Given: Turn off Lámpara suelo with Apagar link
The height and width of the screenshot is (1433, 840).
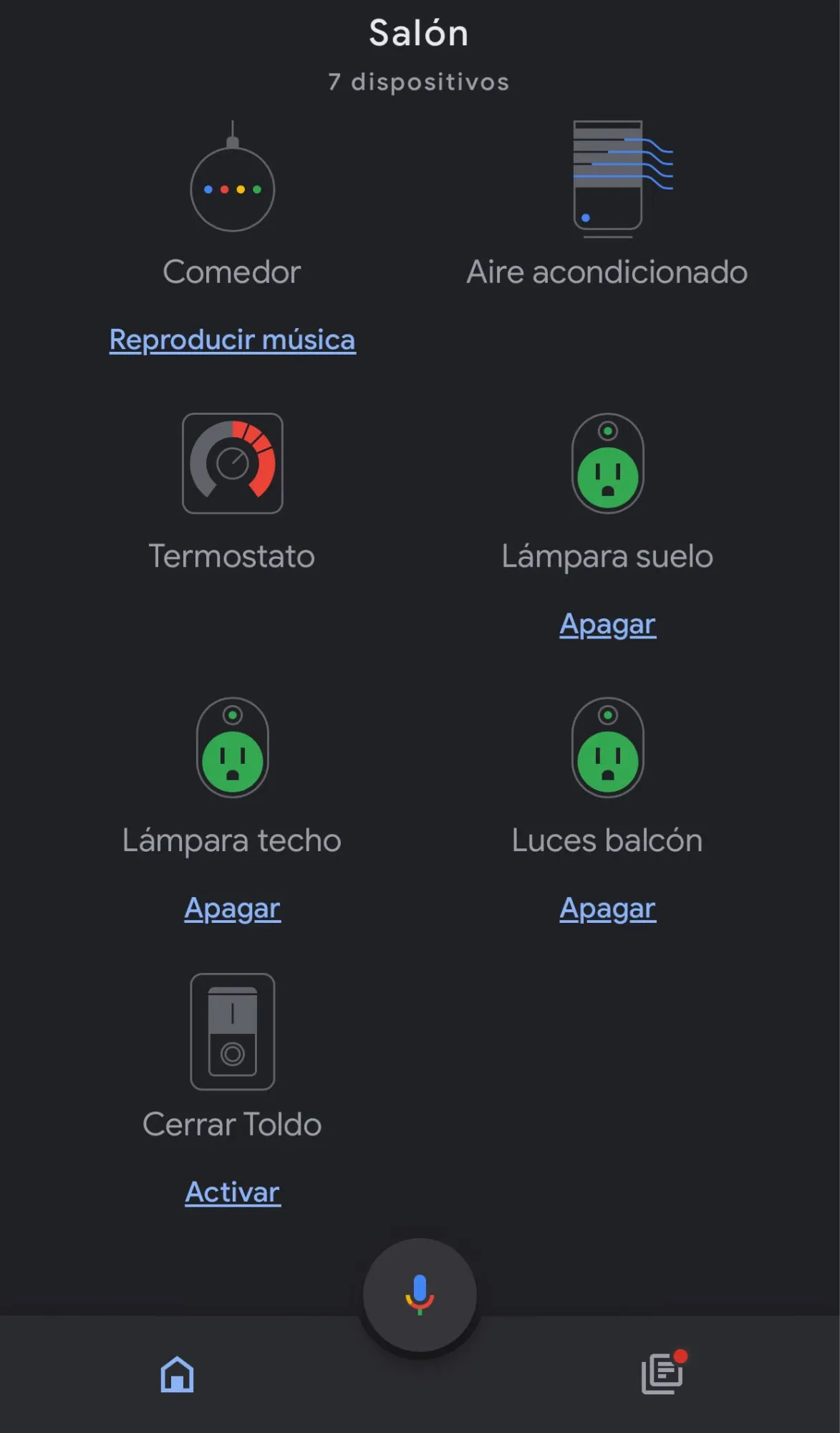Looking at the screenshot, I should 608,625.
